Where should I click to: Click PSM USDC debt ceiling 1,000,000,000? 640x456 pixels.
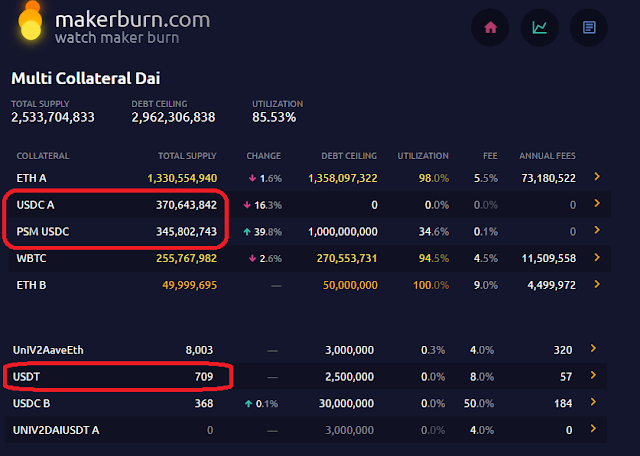tap(343, 232)
